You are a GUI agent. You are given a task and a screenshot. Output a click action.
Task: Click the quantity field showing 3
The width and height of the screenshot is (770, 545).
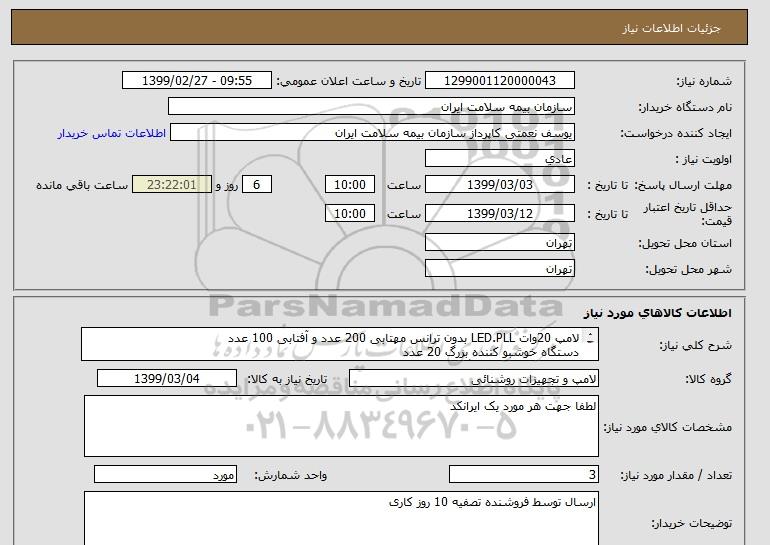[x=523, y=475]
